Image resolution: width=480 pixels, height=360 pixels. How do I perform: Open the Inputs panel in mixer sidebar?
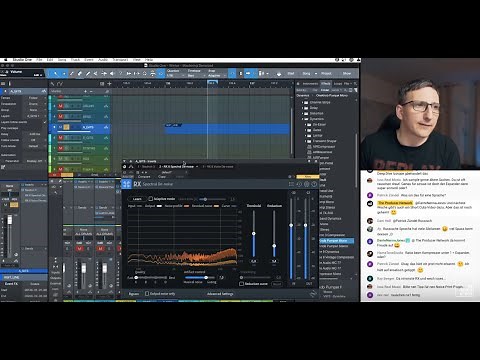click(x=55, y=273)
